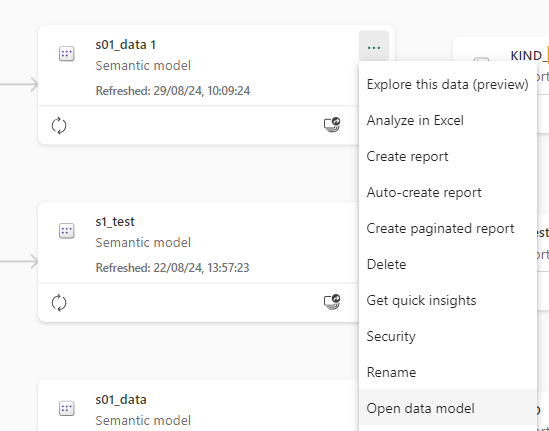Screen dimensions: 549x431
Task: Click the semantic model icon beside s01_data 1
Action: [67, 54]
